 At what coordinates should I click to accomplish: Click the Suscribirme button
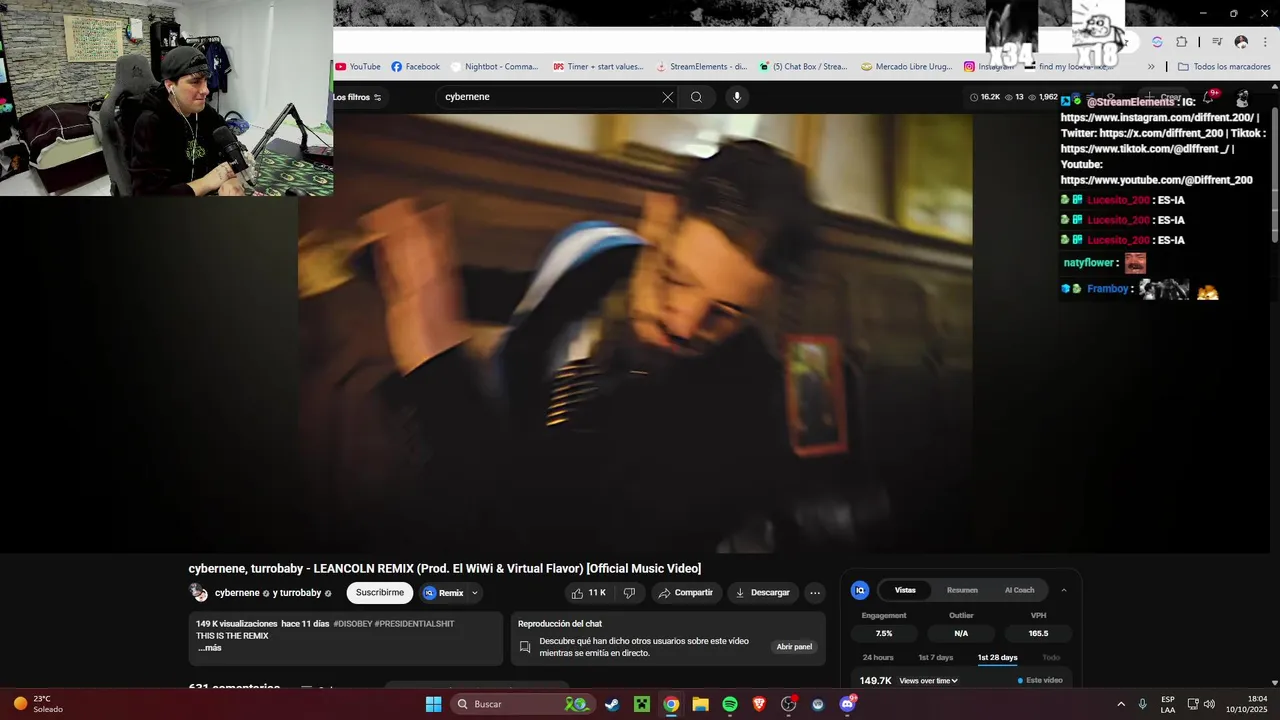(380, 593)
